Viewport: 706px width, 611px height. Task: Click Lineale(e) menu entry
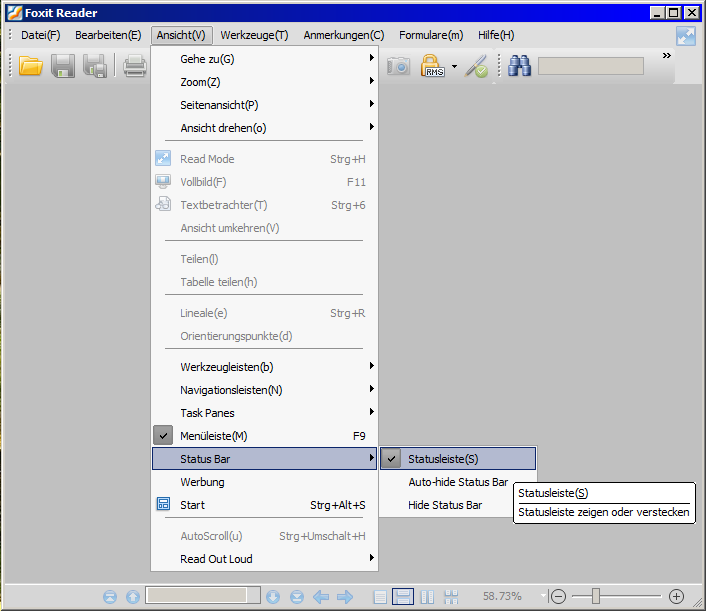click(264, 313)
